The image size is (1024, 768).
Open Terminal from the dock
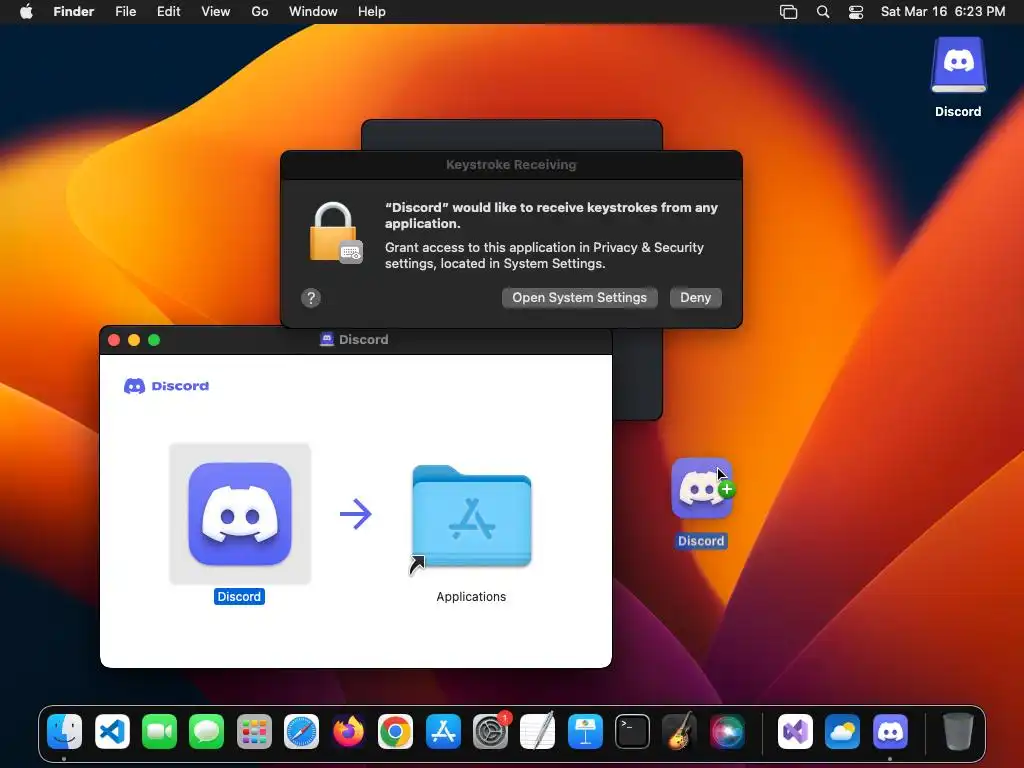632,731
